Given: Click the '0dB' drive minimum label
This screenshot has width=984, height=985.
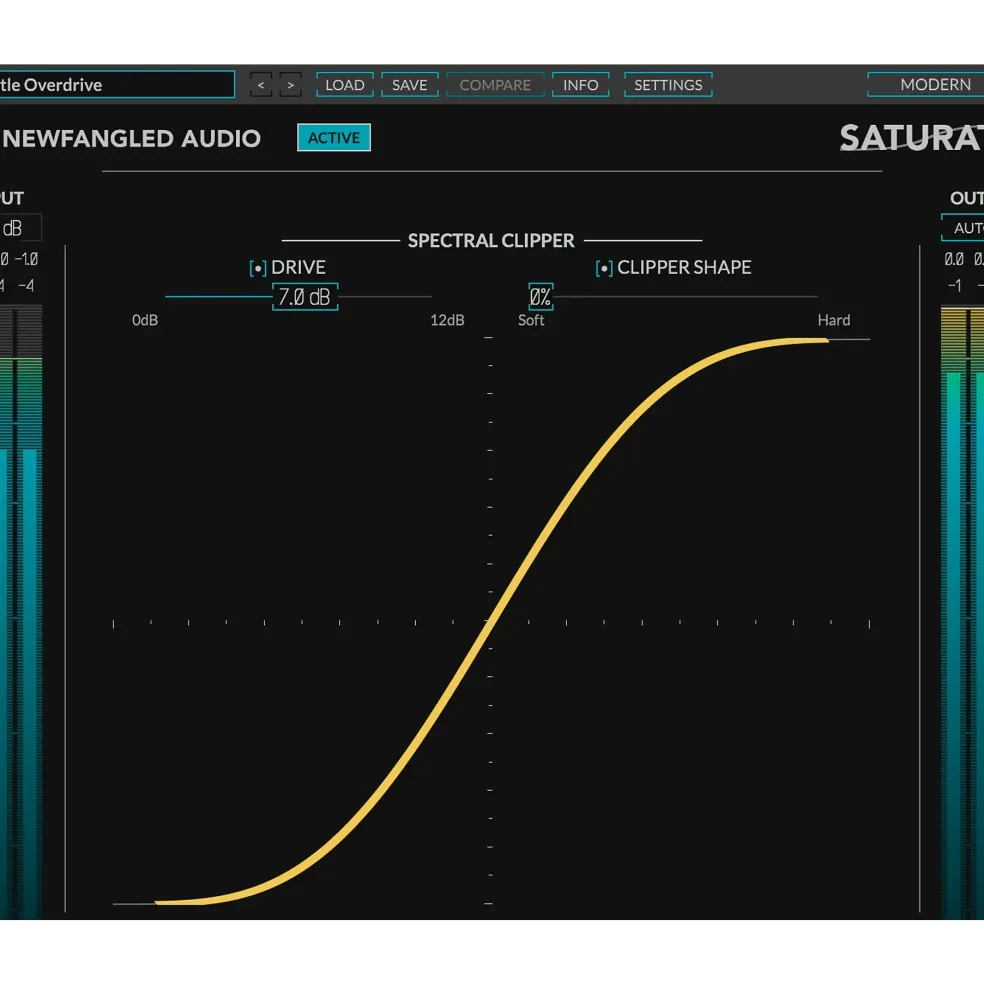Looking at the screenshot, I should point(145,320).
